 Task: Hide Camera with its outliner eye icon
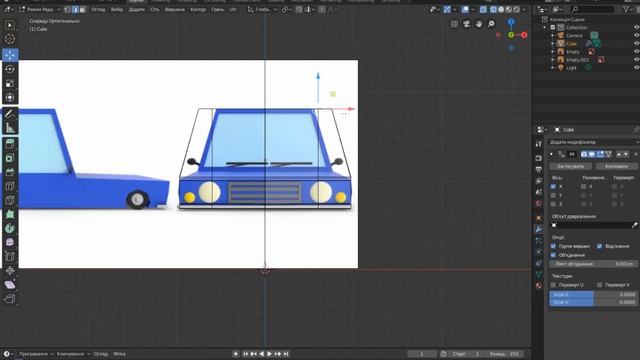(x=636, y=36)
